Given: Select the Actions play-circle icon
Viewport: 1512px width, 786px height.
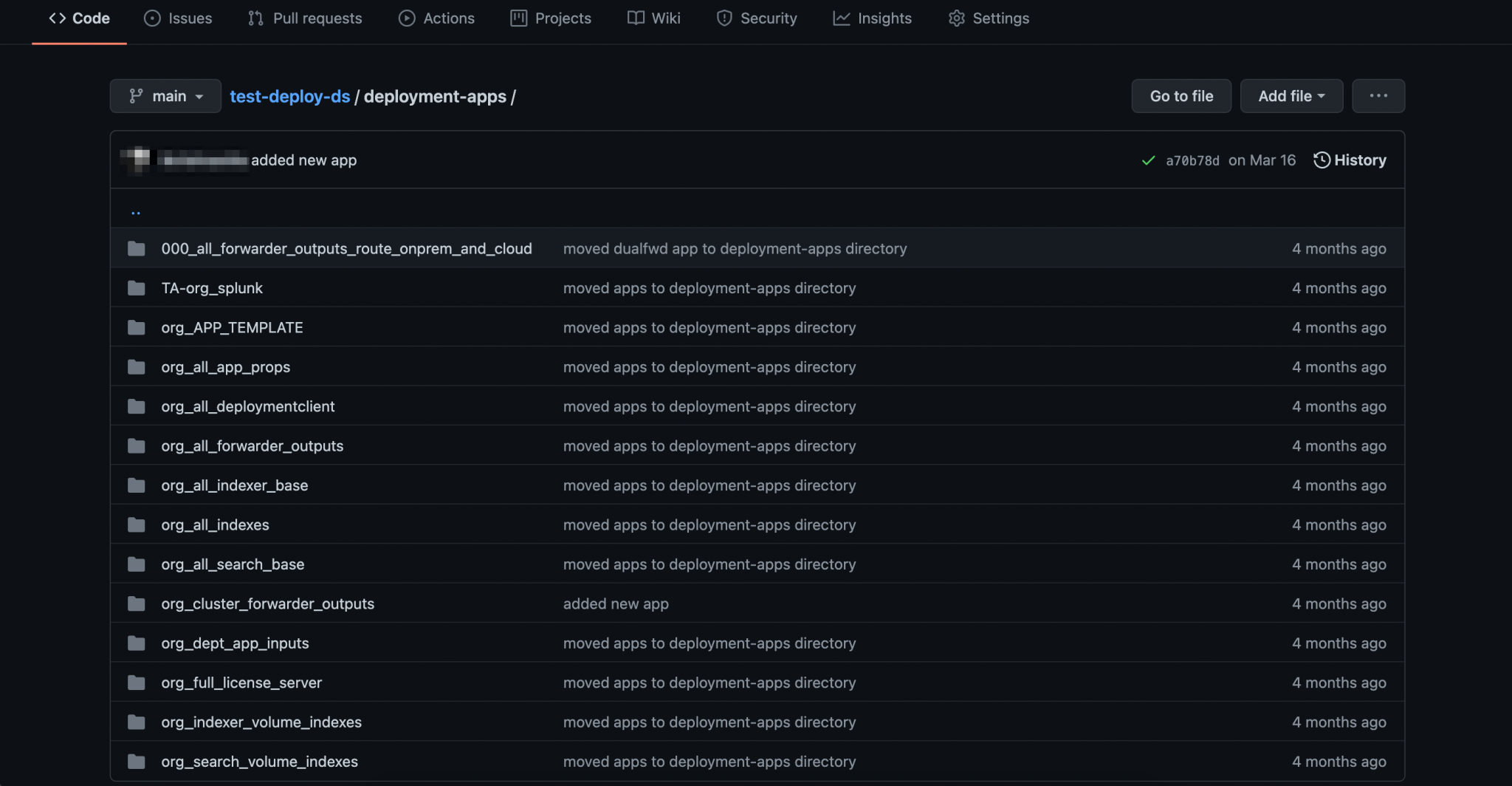Looking at the screenshot, I should (407, 18).
